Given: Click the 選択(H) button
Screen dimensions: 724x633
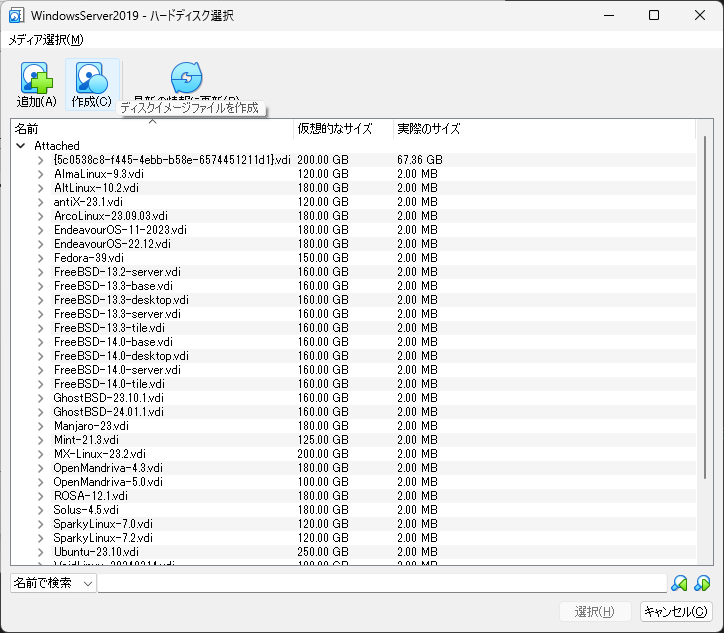Looking at the screenshot, I should pos(595,612).
